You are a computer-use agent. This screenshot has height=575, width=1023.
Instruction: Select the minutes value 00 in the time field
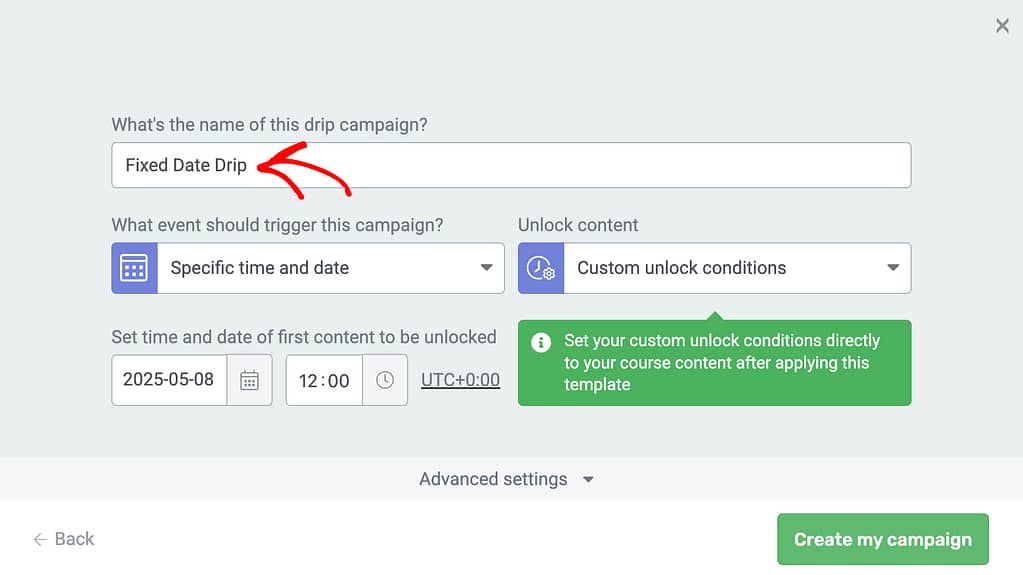coord(339,381)
